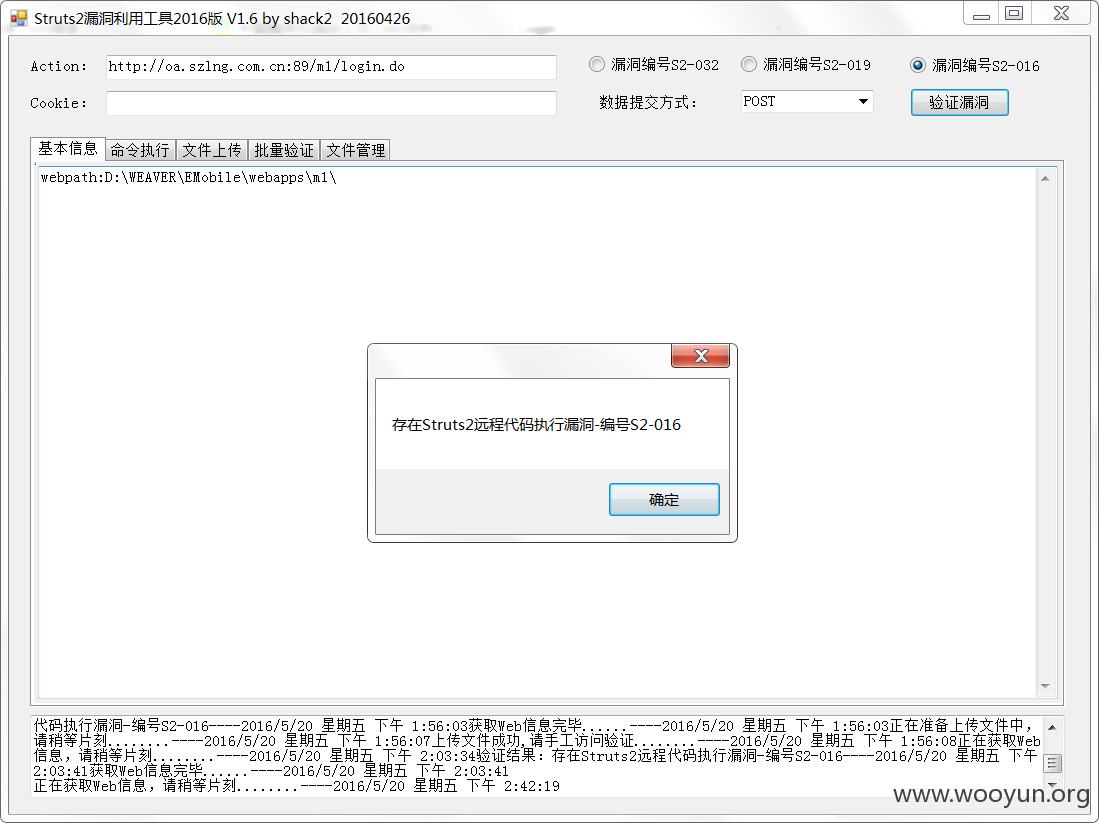Open the POST submit method dropdown
Viewport: 1099px width, 823px height.
tap(807, 102)
